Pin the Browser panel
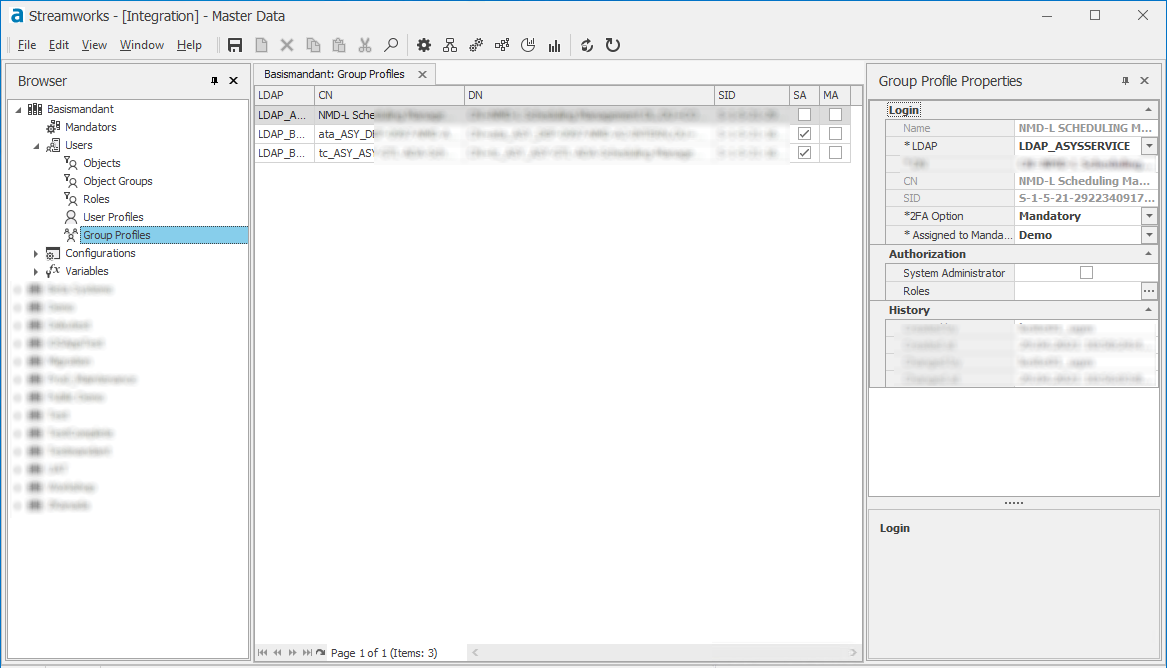This screenshot has width=1167, height=668. 214,80
